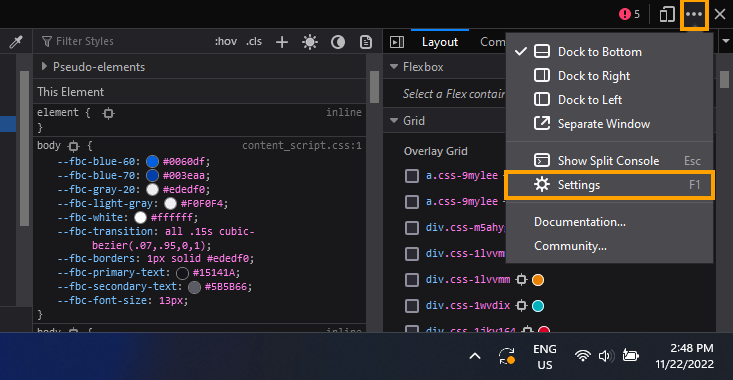This screenshot has height=380, width=733.
Task: Show hidden system tray icons
Action: click(x=474, y=356)
